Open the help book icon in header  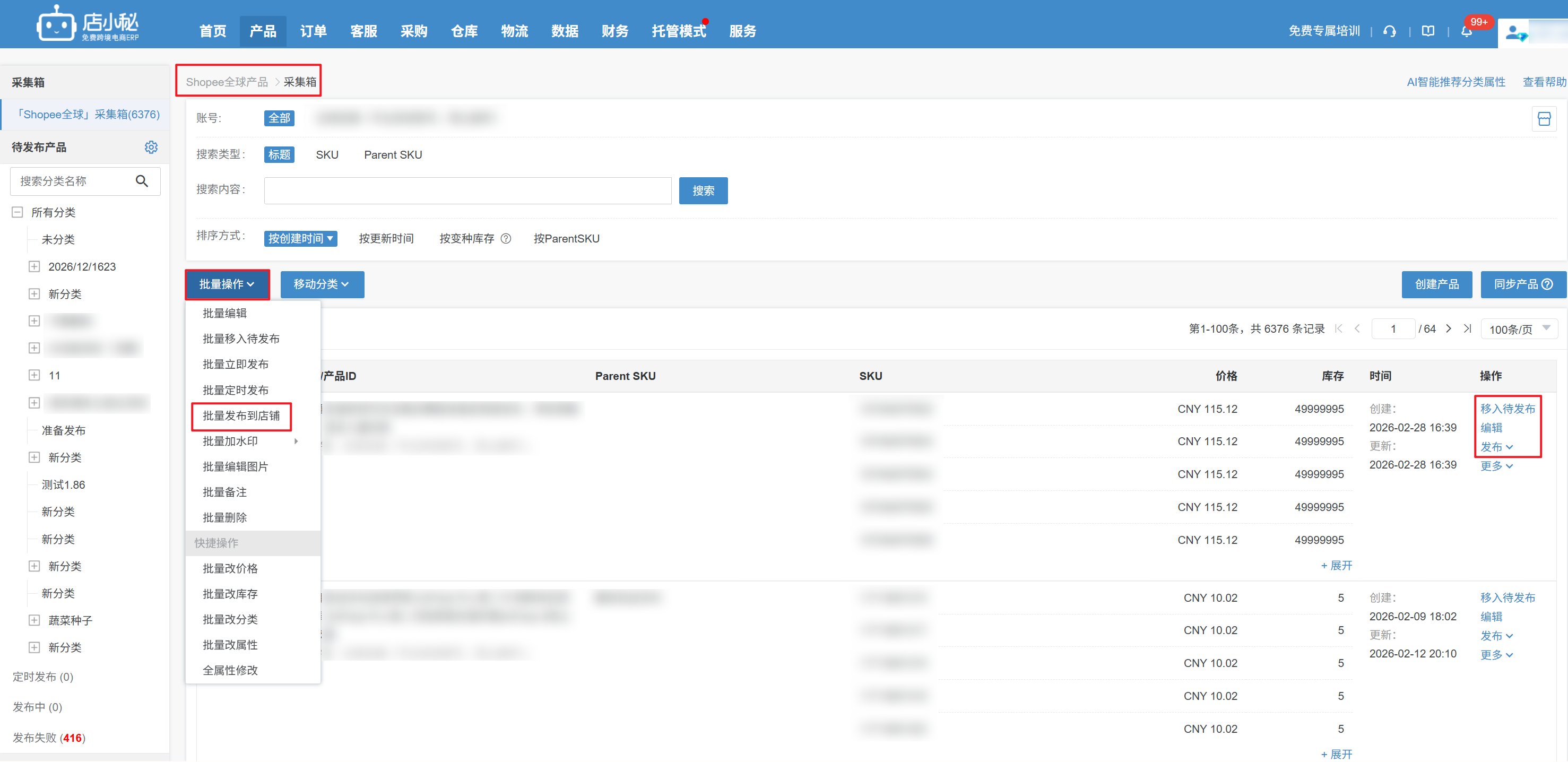point(1427,31)
